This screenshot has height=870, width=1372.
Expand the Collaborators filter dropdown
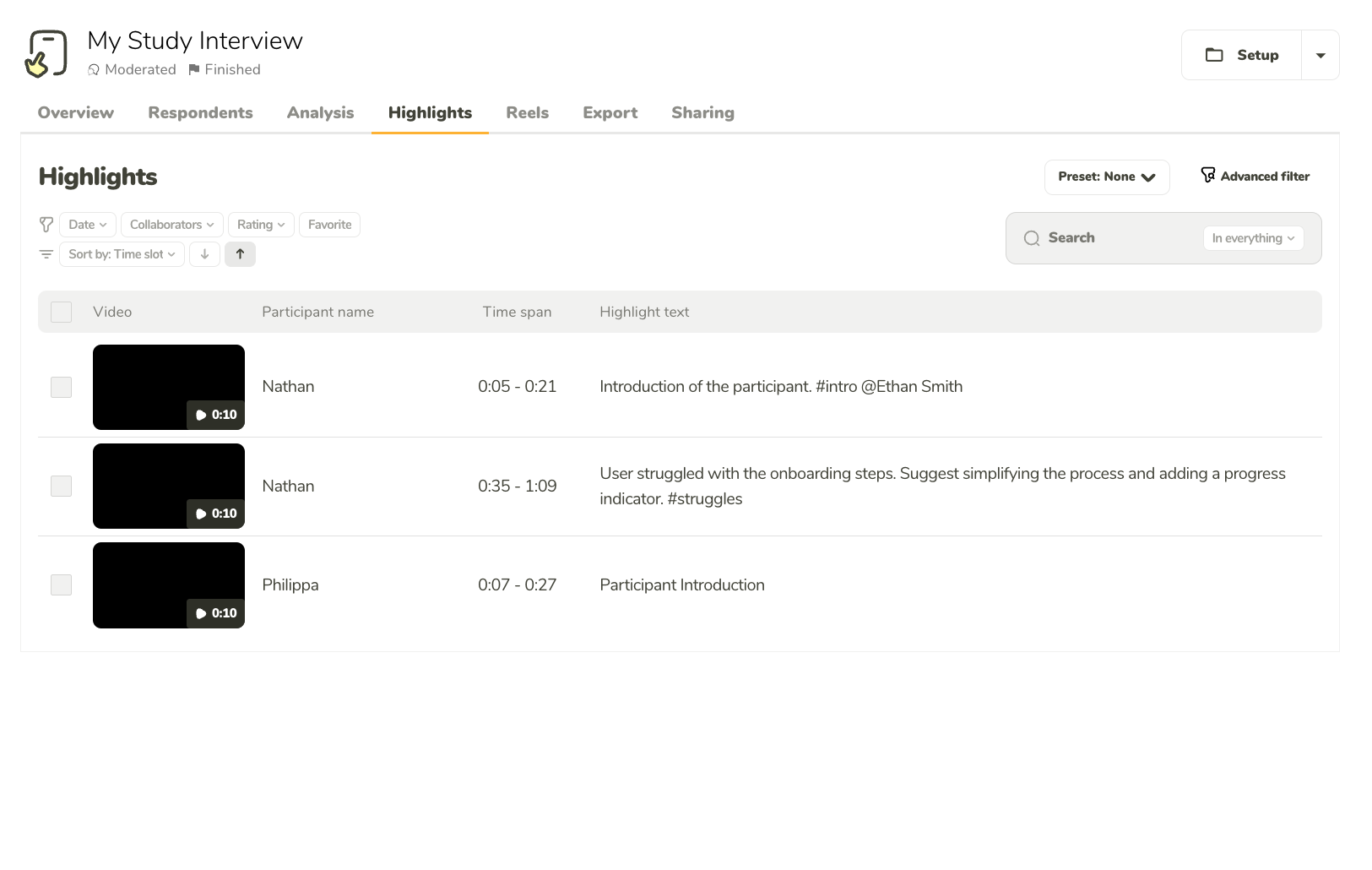click(172, 225)
